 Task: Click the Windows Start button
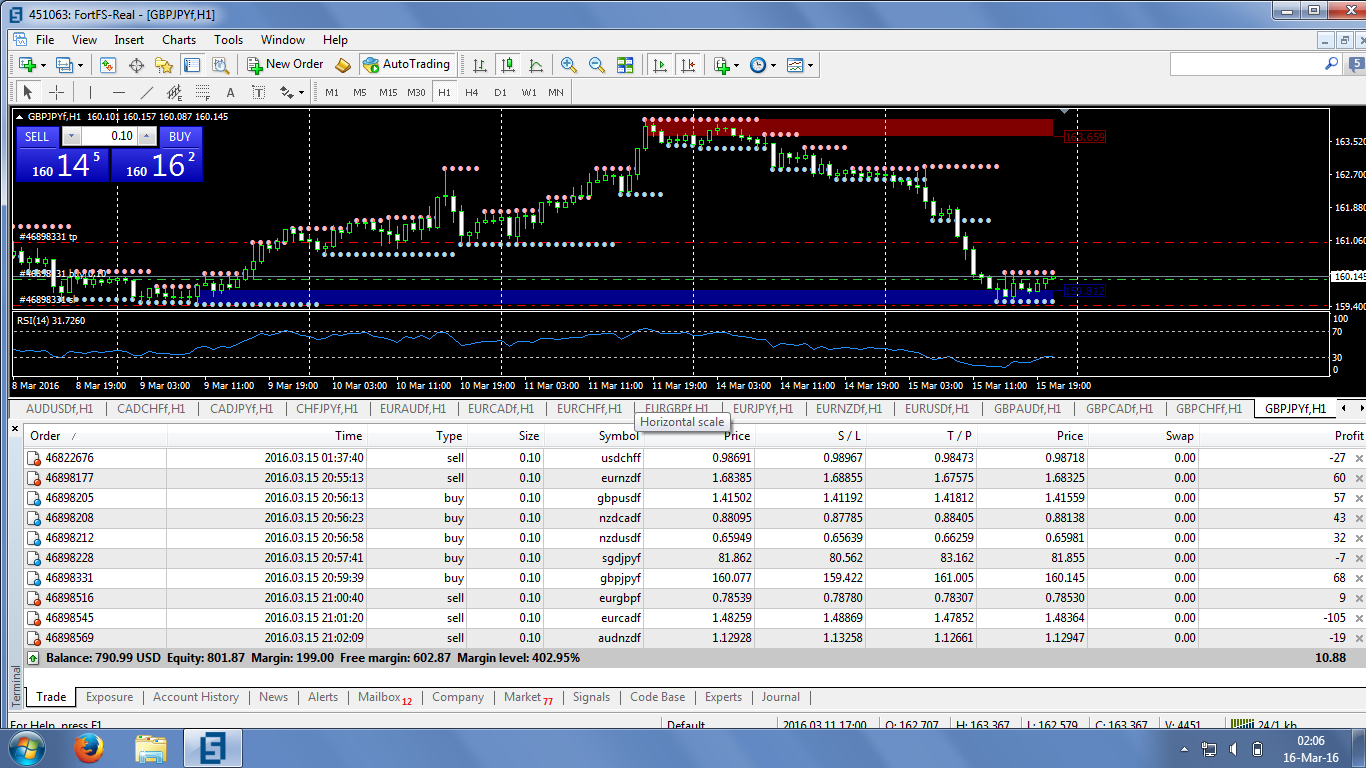point(25,748)
